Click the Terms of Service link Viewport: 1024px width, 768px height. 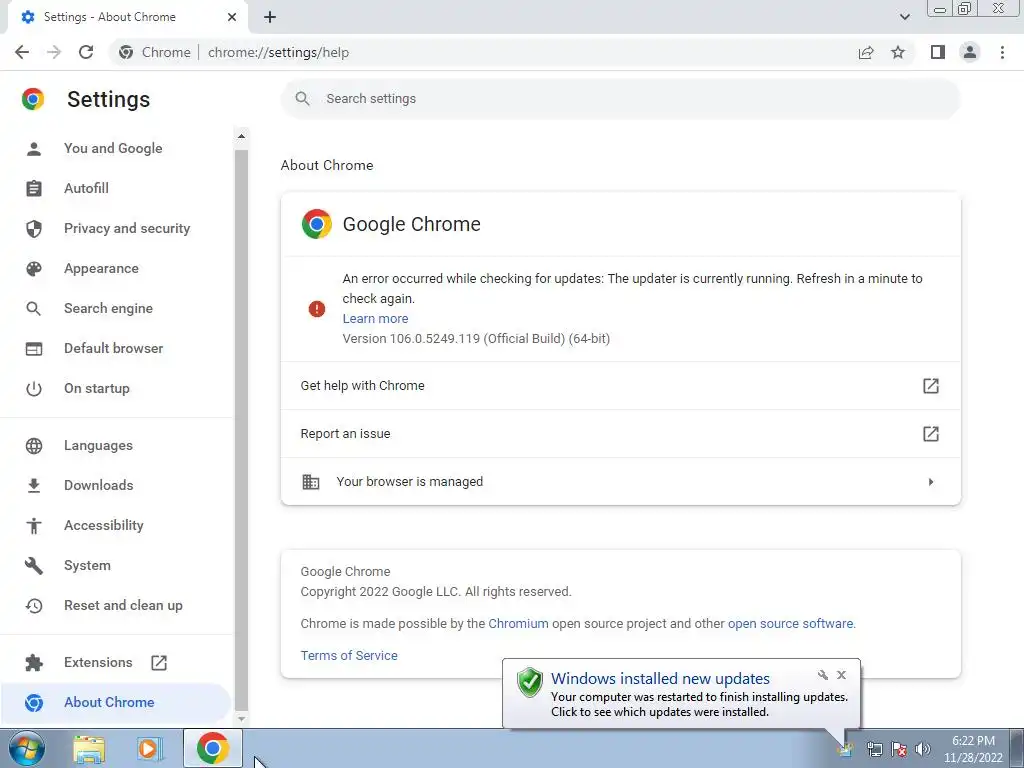[x=349, y=656]
